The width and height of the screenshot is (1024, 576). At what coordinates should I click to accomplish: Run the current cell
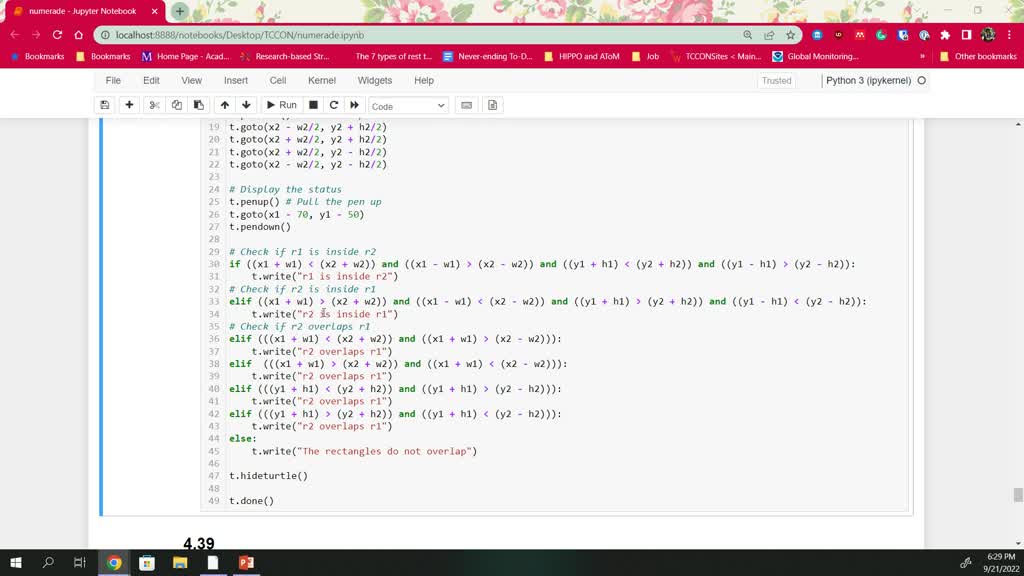281,105
